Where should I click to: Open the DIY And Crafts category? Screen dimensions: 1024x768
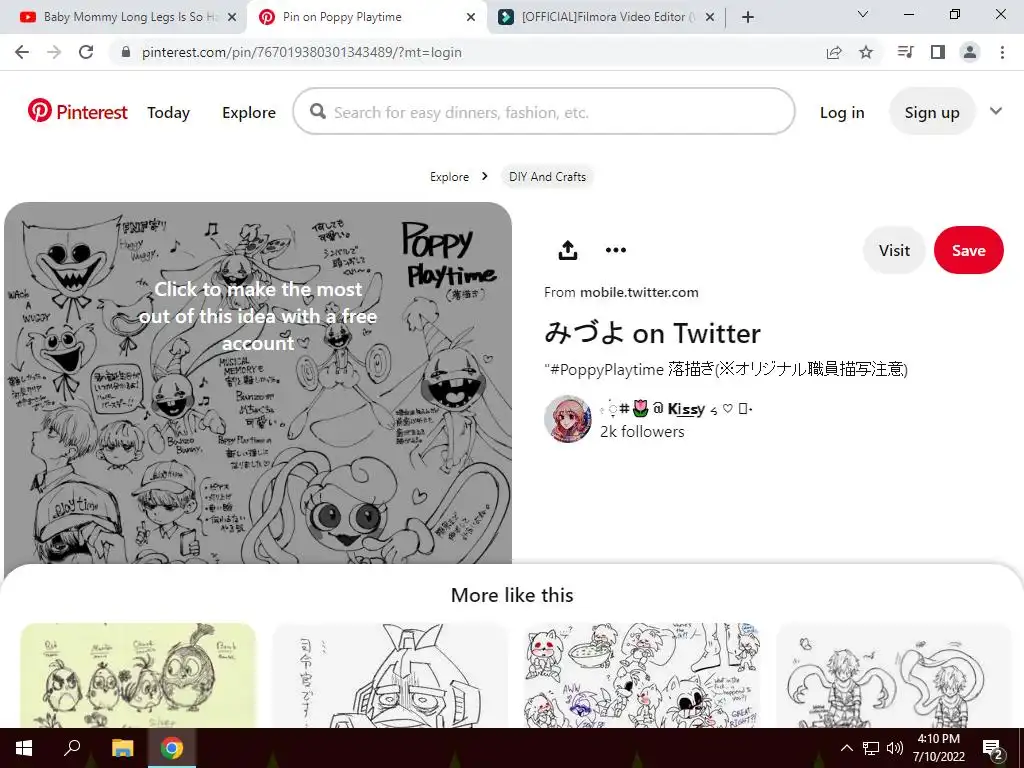[x=547, y=177]
